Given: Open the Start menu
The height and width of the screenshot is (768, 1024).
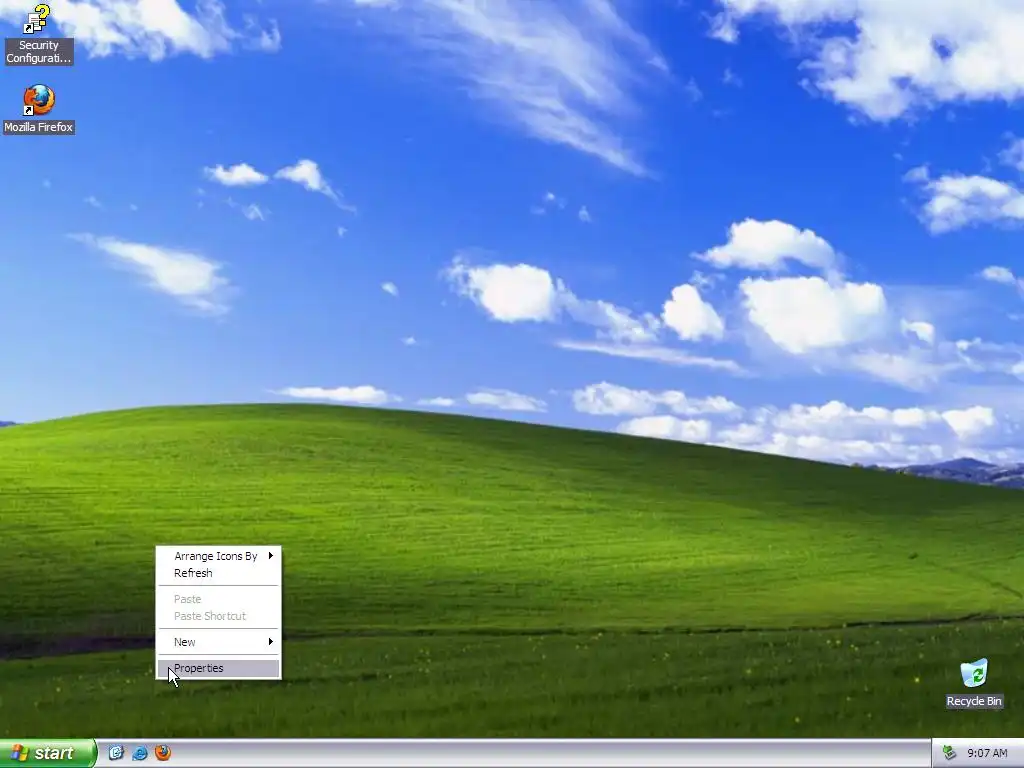Looking at the screenshot, I should 48,753.
